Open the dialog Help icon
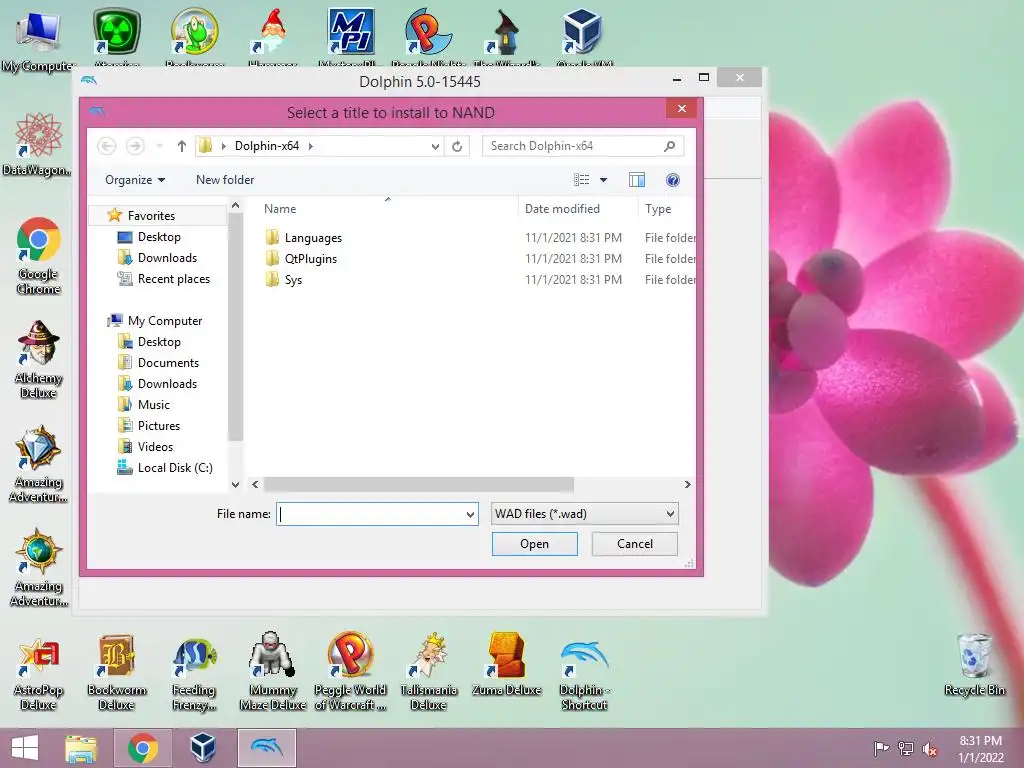Screen dimensions: 1024x768 point(673,180)
